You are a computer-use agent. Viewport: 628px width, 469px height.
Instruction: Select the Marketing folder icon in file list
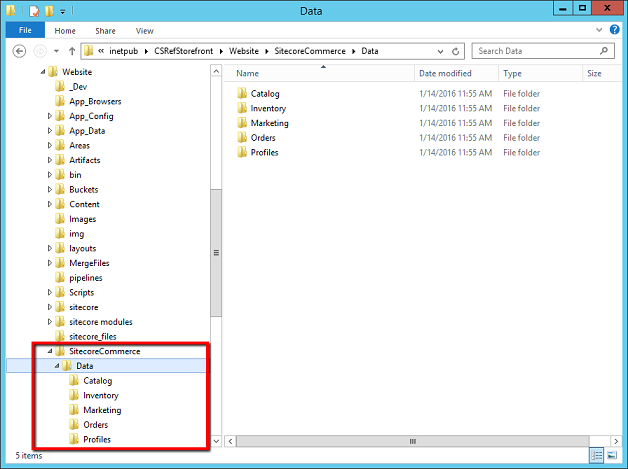[x=242, y=123]
